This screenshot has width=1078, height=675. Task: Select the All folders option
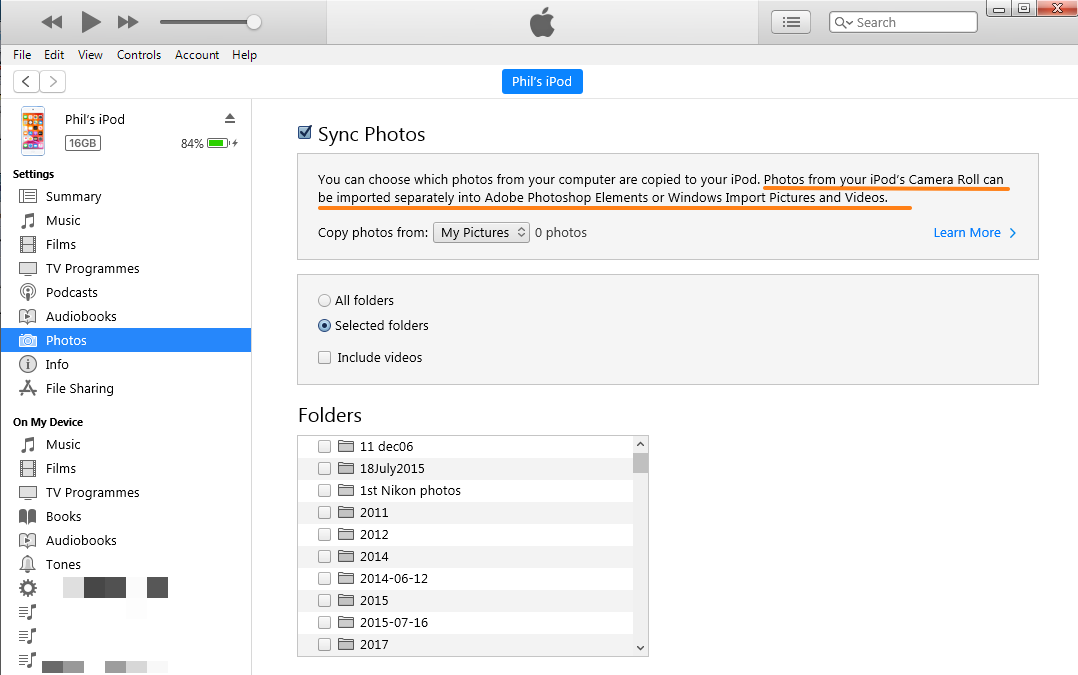point(324,300)
